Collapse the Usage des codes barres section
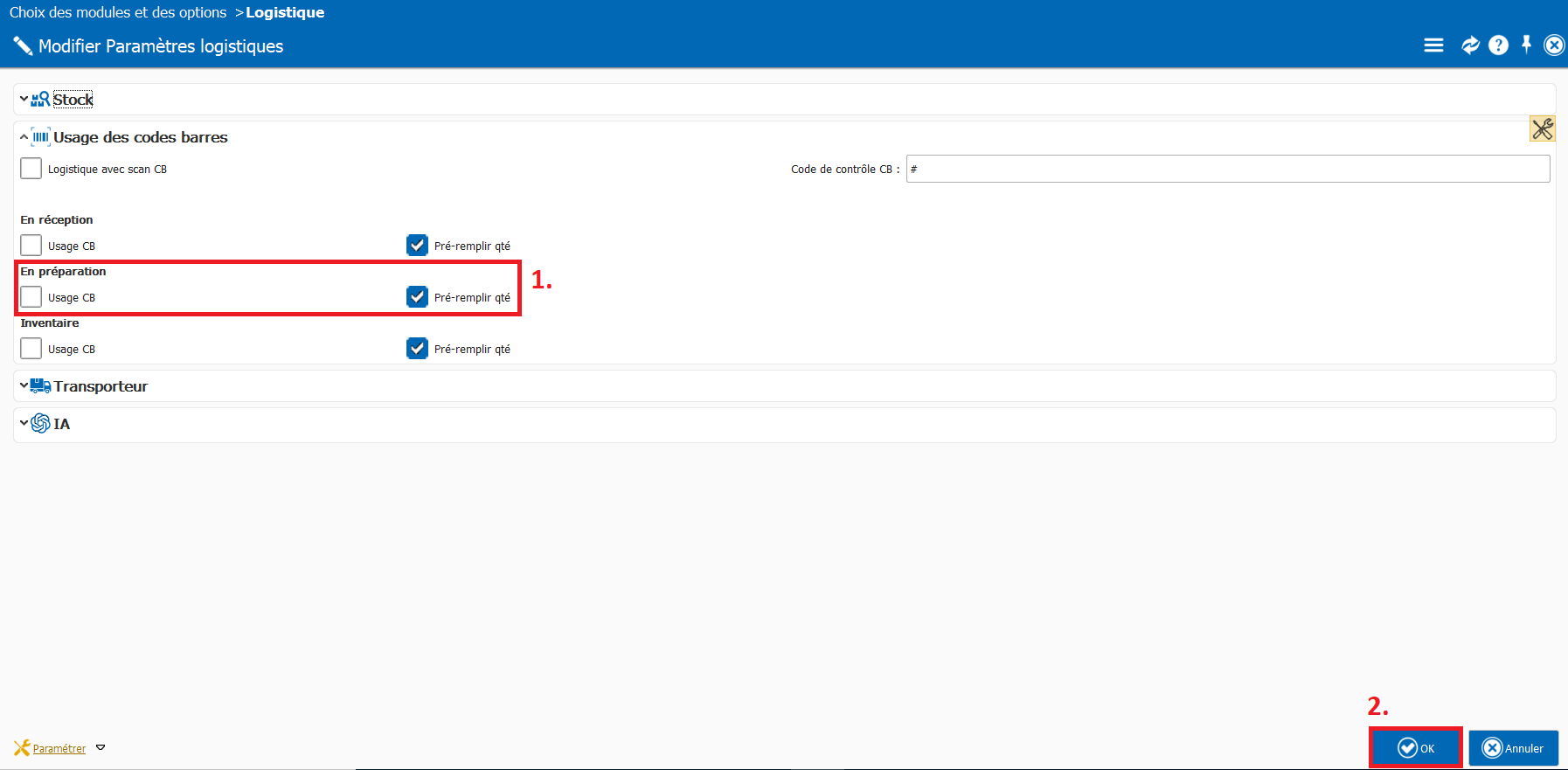 [24, 137]
